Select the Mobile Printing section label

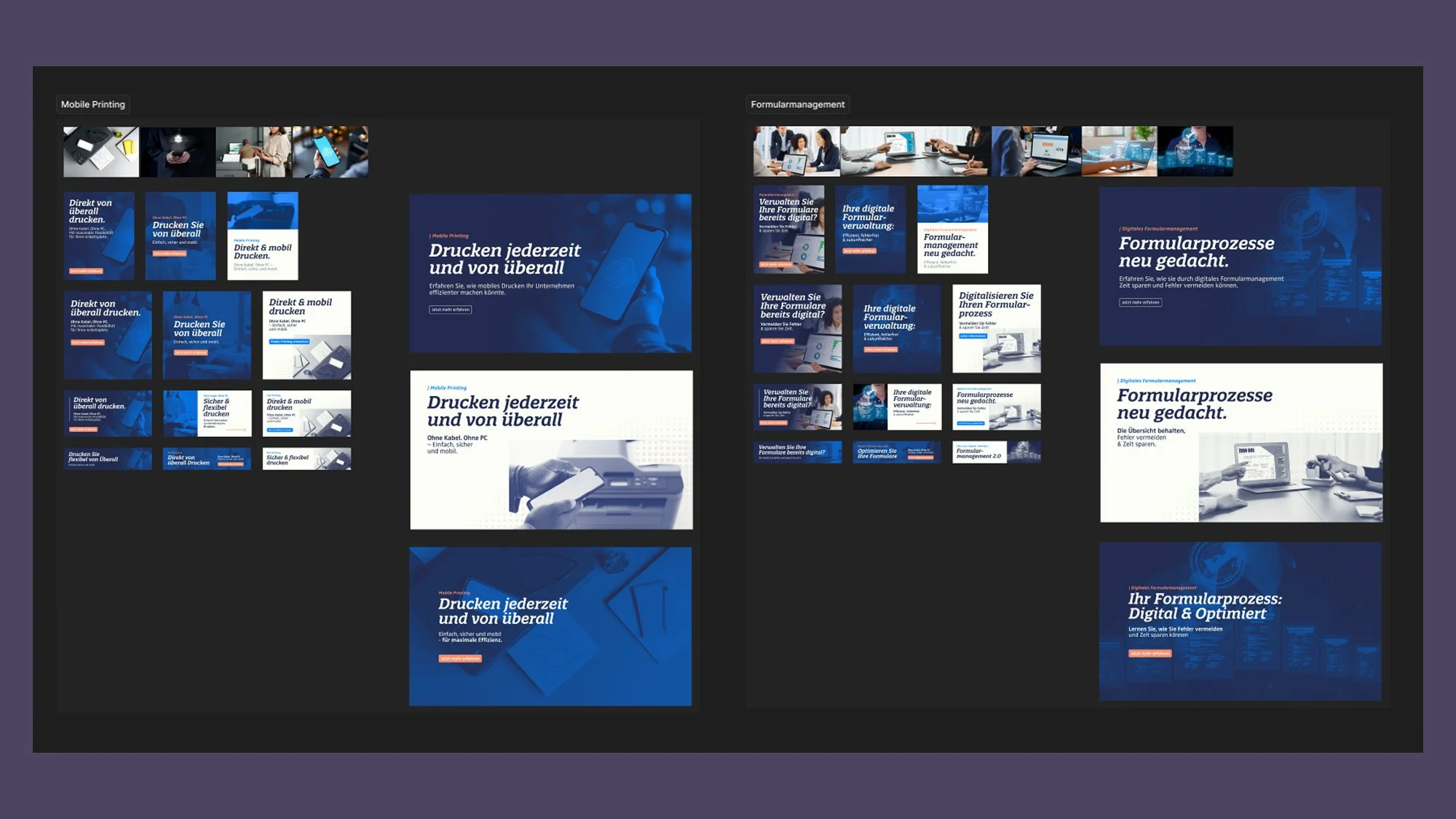point(92,104)
